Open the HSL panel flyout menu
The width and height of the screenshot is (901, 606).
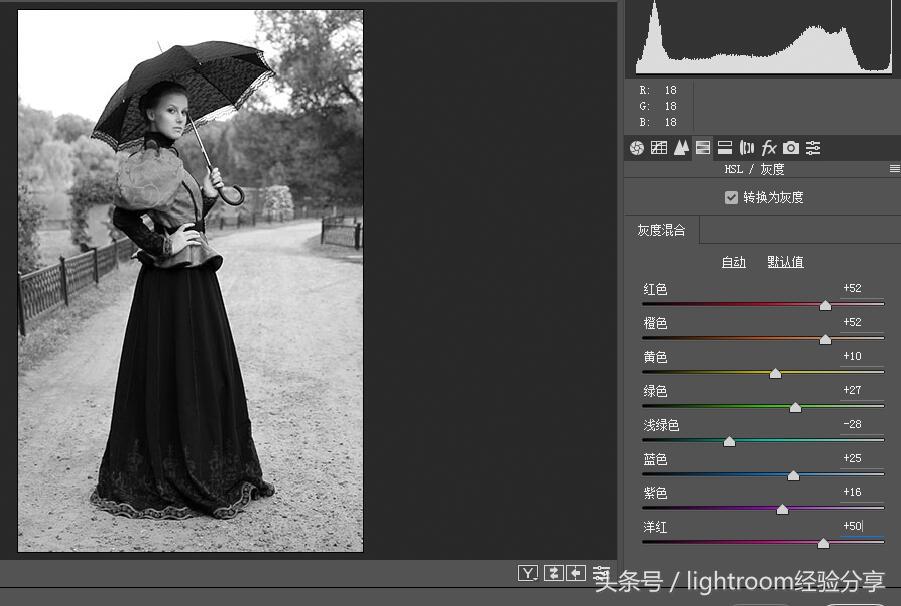click(893, 168)
